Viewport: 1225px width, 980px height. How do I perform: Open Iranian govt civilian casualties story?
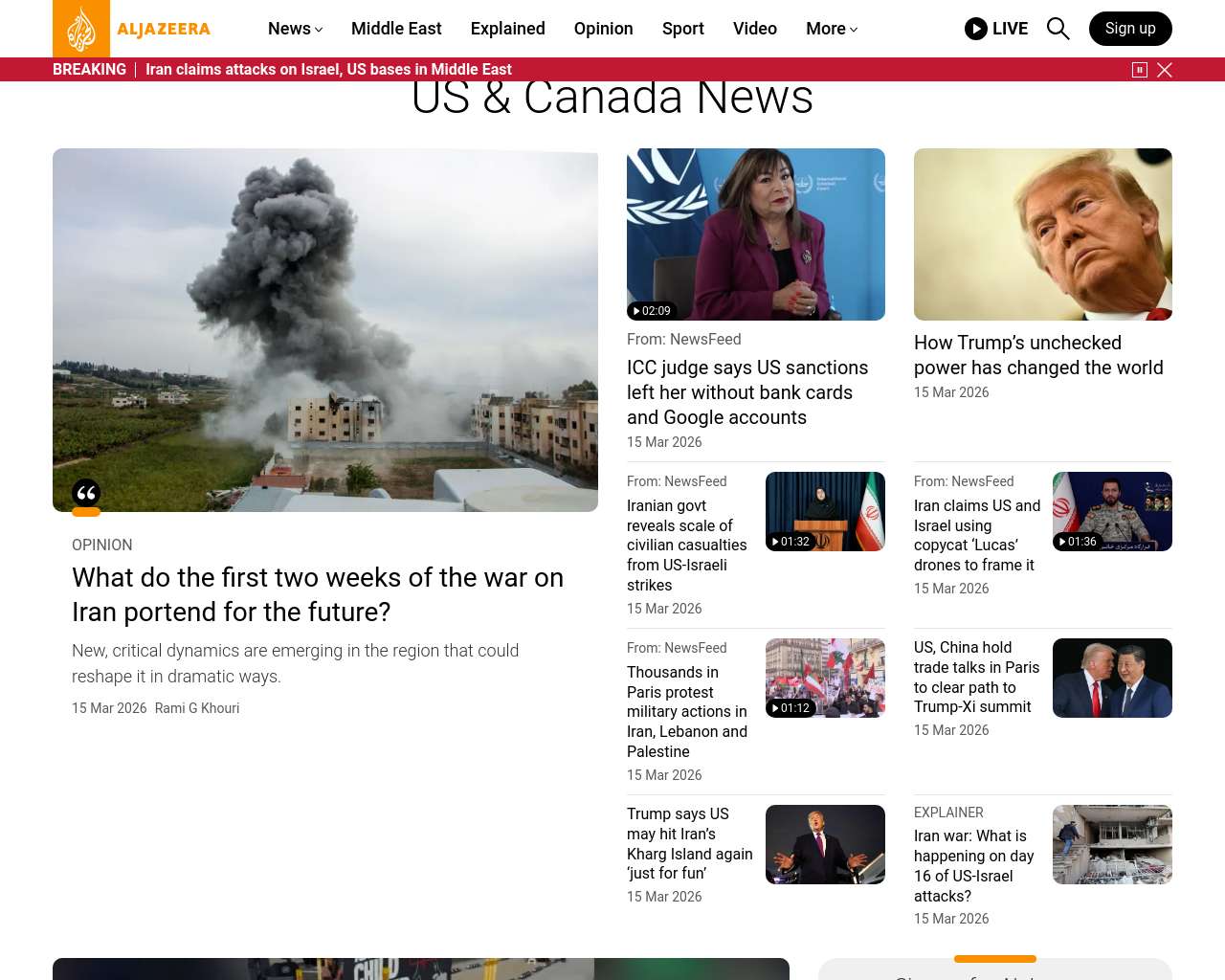(687, 546)
